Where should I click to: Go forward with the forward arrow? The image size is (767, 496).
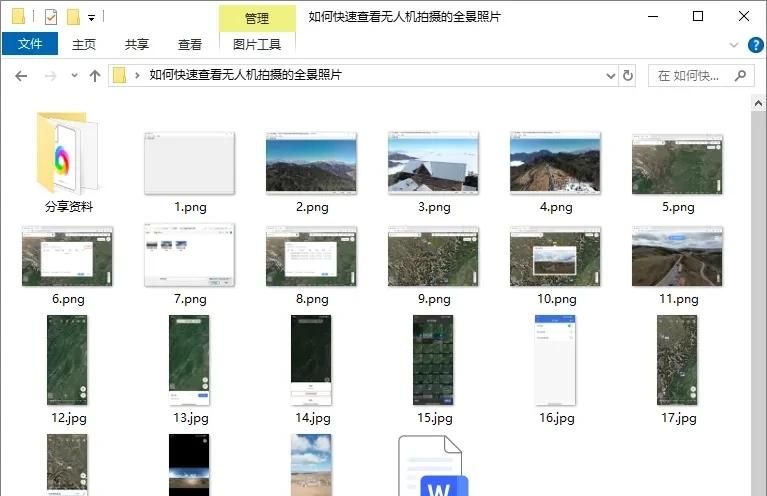point(50,76)
